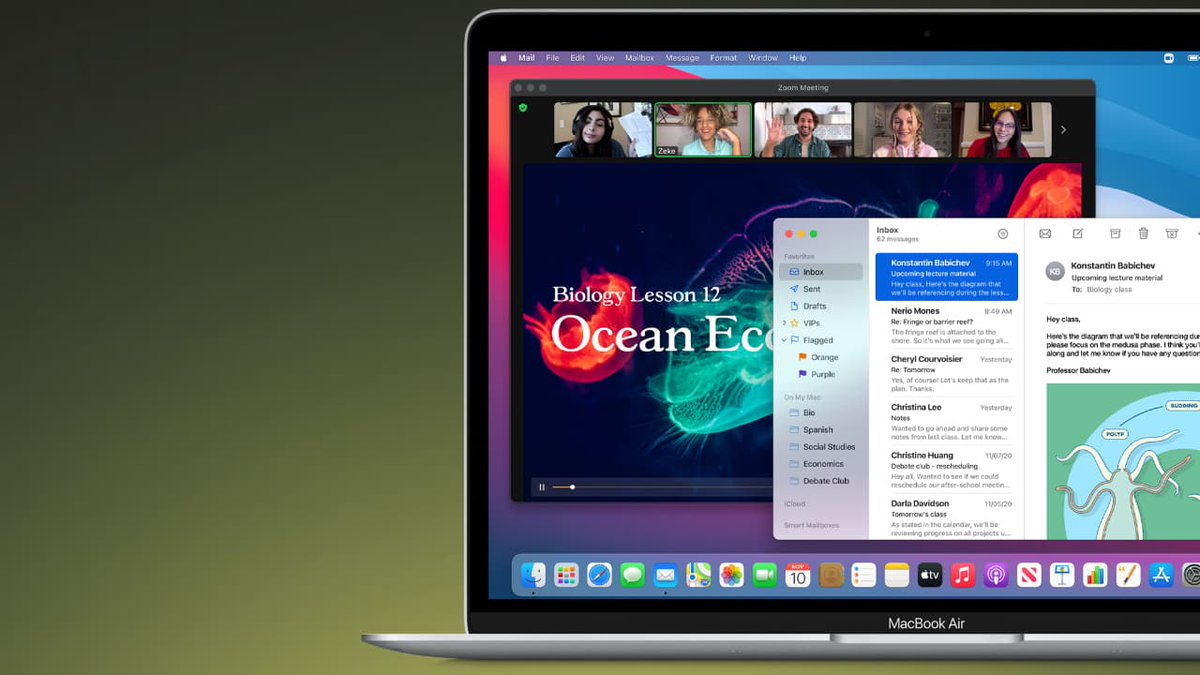The image size is (1200, 675).
Task: Launch Apple TV from the Dock
Action: tap(930, 575)
